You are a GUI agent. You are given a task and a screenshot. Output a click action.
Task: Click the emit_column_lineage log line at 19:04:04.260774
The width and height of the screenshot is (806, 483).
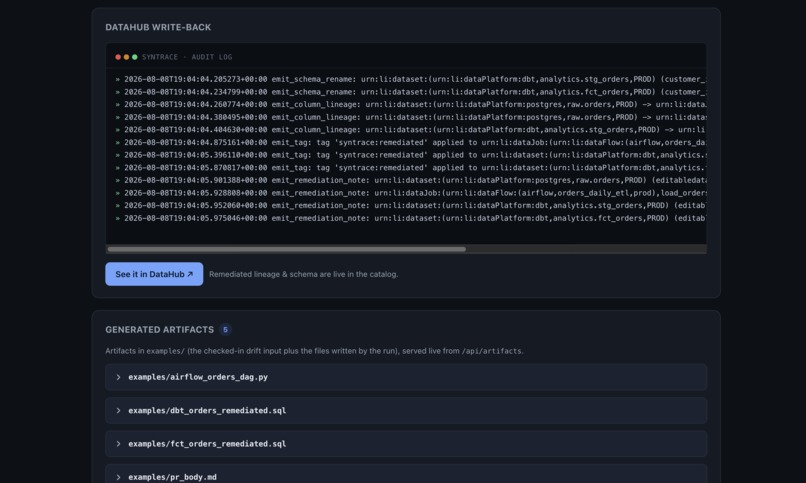pyautogui.click(x=411, y=104)
